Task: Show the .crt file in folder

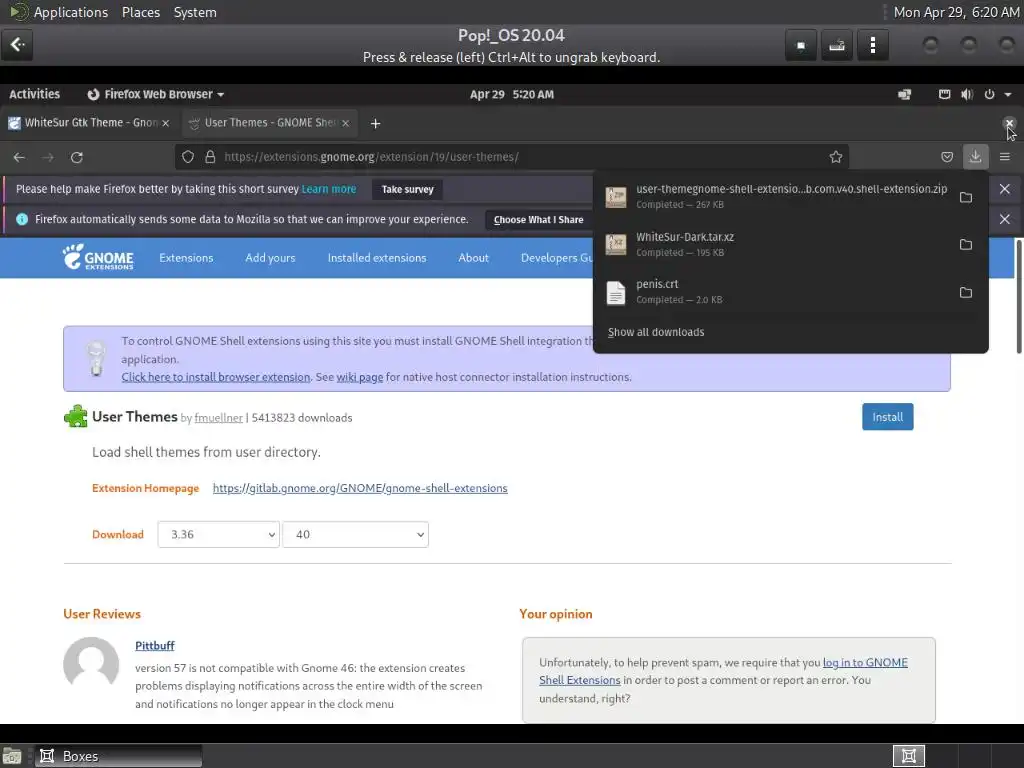Action: 966,293
